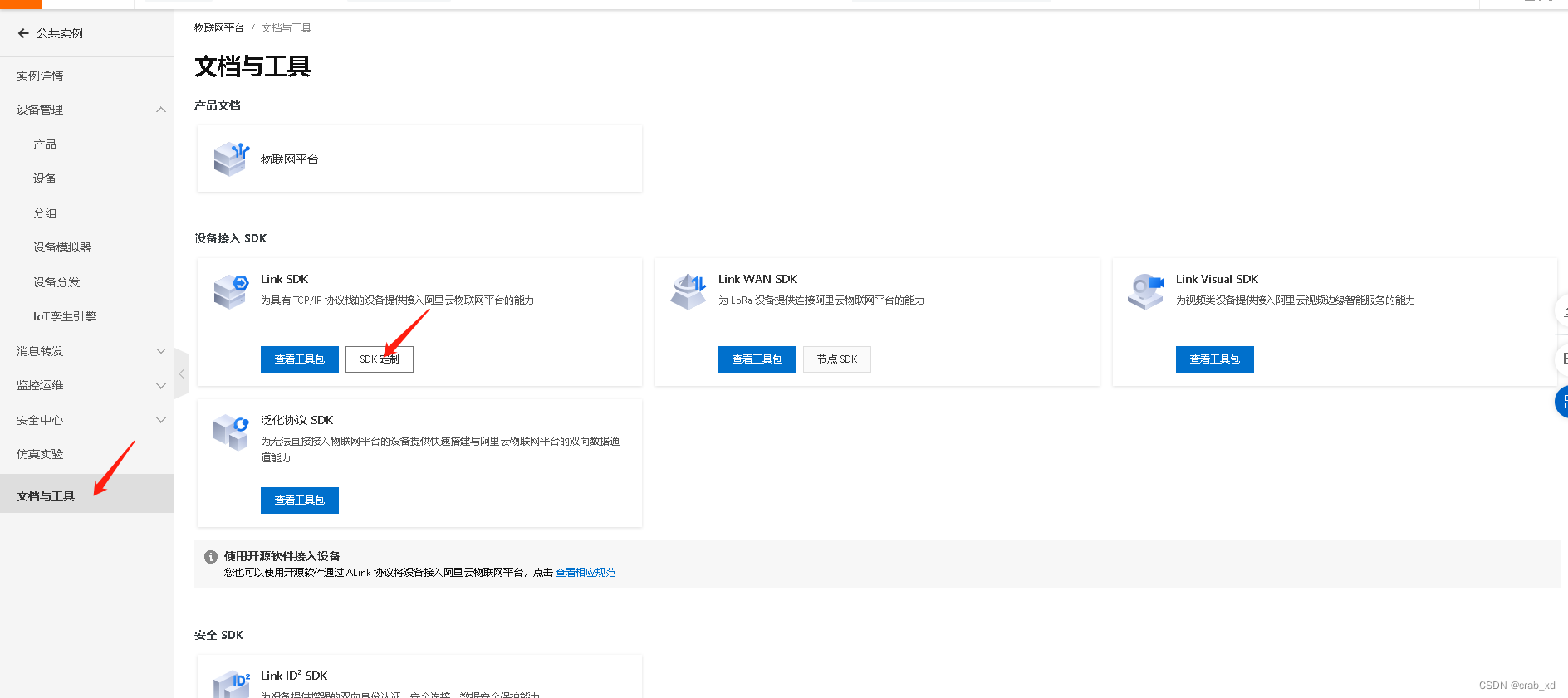Click the Link SDK card icon

231,291
